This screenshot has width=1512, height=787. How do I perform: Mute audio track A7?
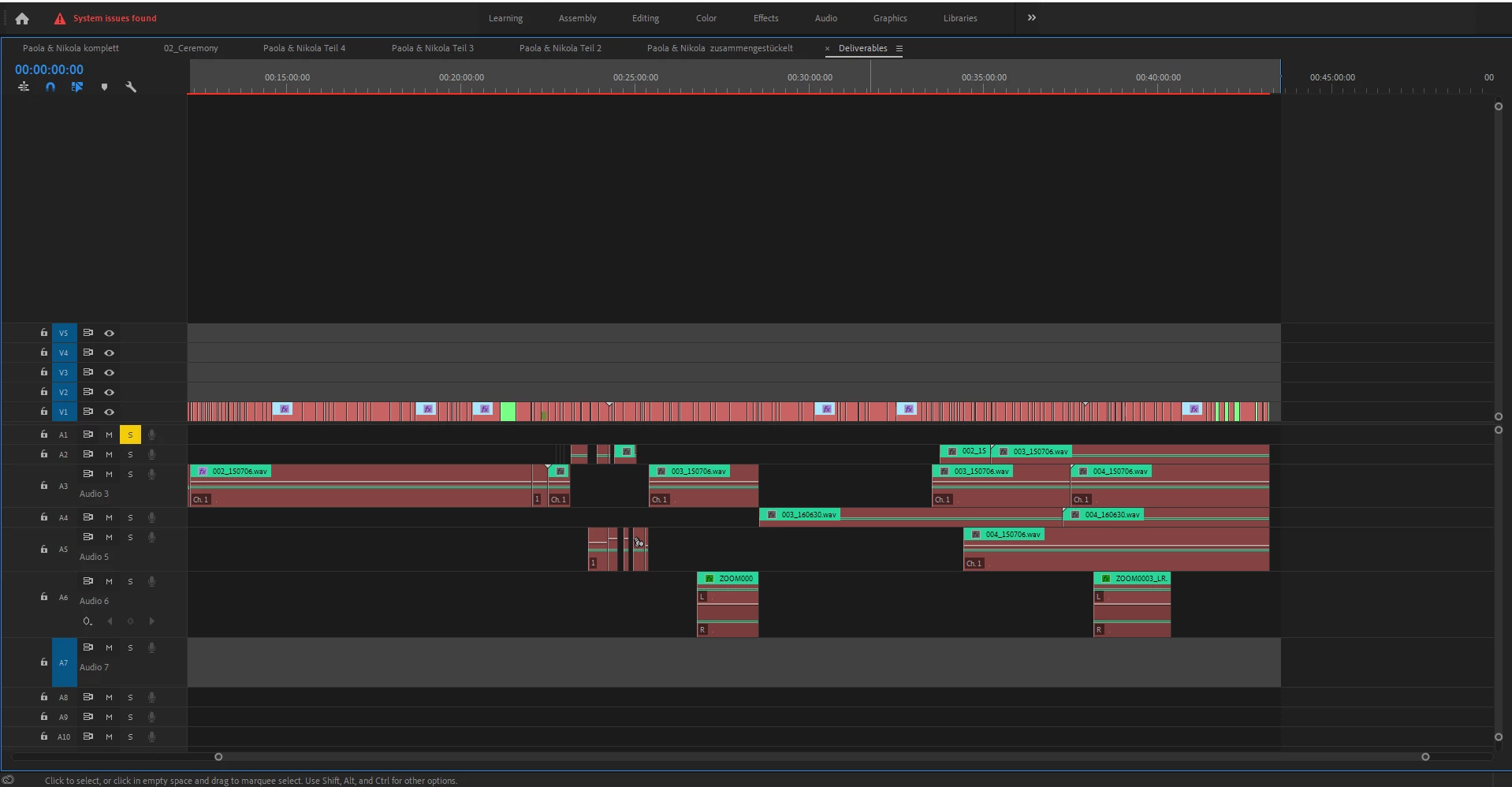[x=109, y=647]
